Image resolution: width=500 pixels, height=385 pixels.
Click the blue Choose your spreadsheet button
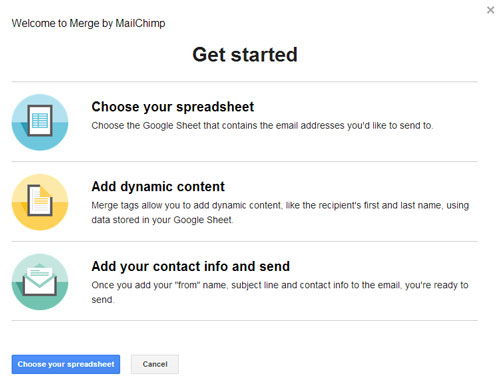pos(66,364)
